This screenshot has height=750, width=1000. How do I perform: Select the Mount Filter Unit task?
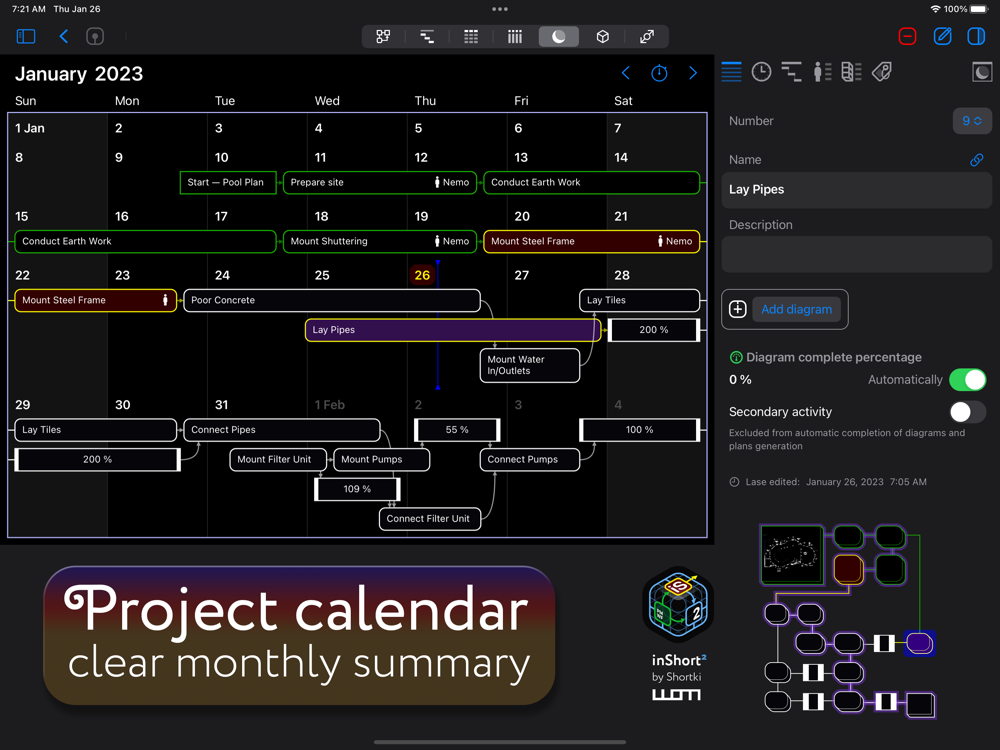click(x=278, y=459)
